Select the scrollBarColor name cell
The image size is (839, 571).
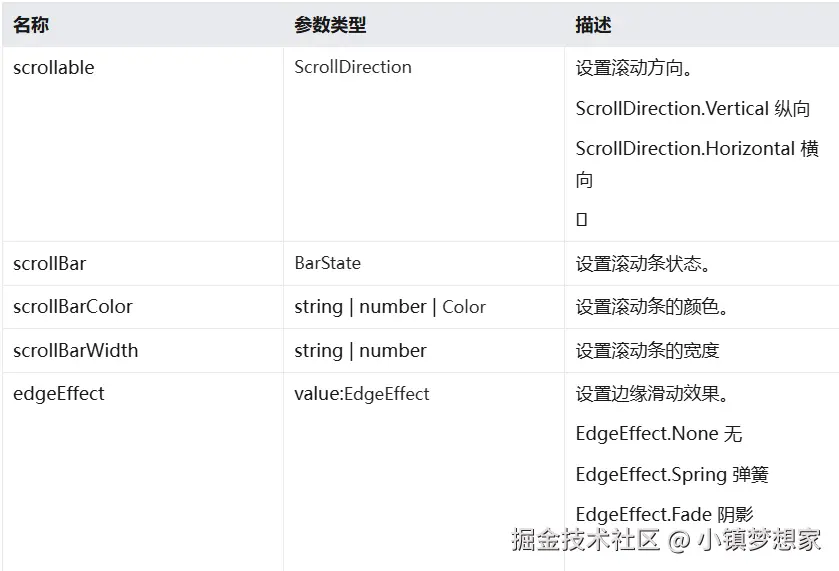[x=73, y=307]
